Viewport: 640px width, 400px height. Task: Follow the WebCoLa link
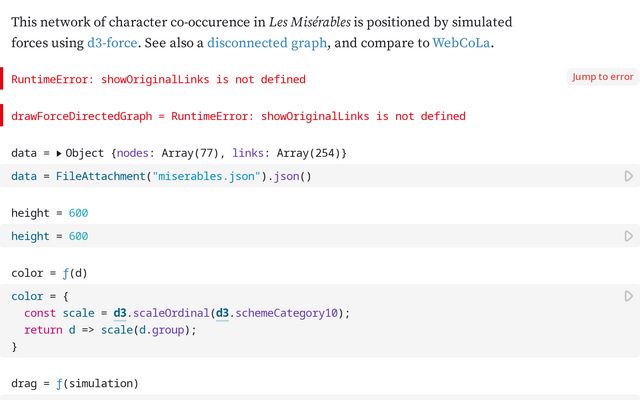463,43
